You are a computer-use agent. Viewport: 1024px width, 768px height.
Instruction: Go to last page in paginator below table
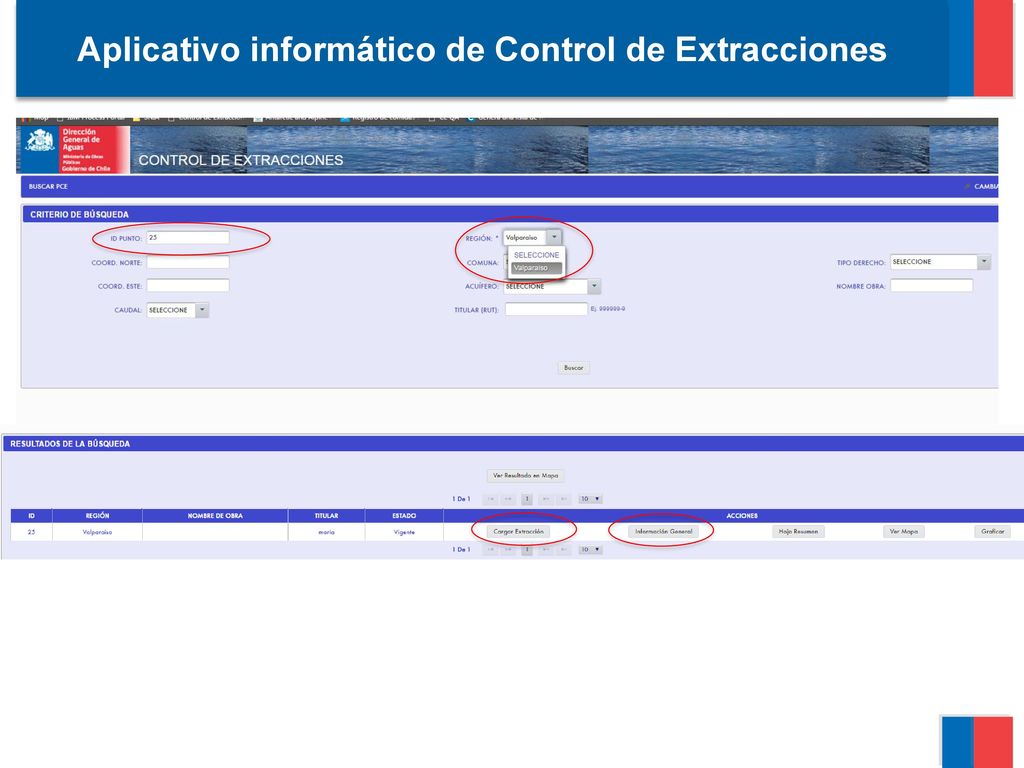click(564, 550)
